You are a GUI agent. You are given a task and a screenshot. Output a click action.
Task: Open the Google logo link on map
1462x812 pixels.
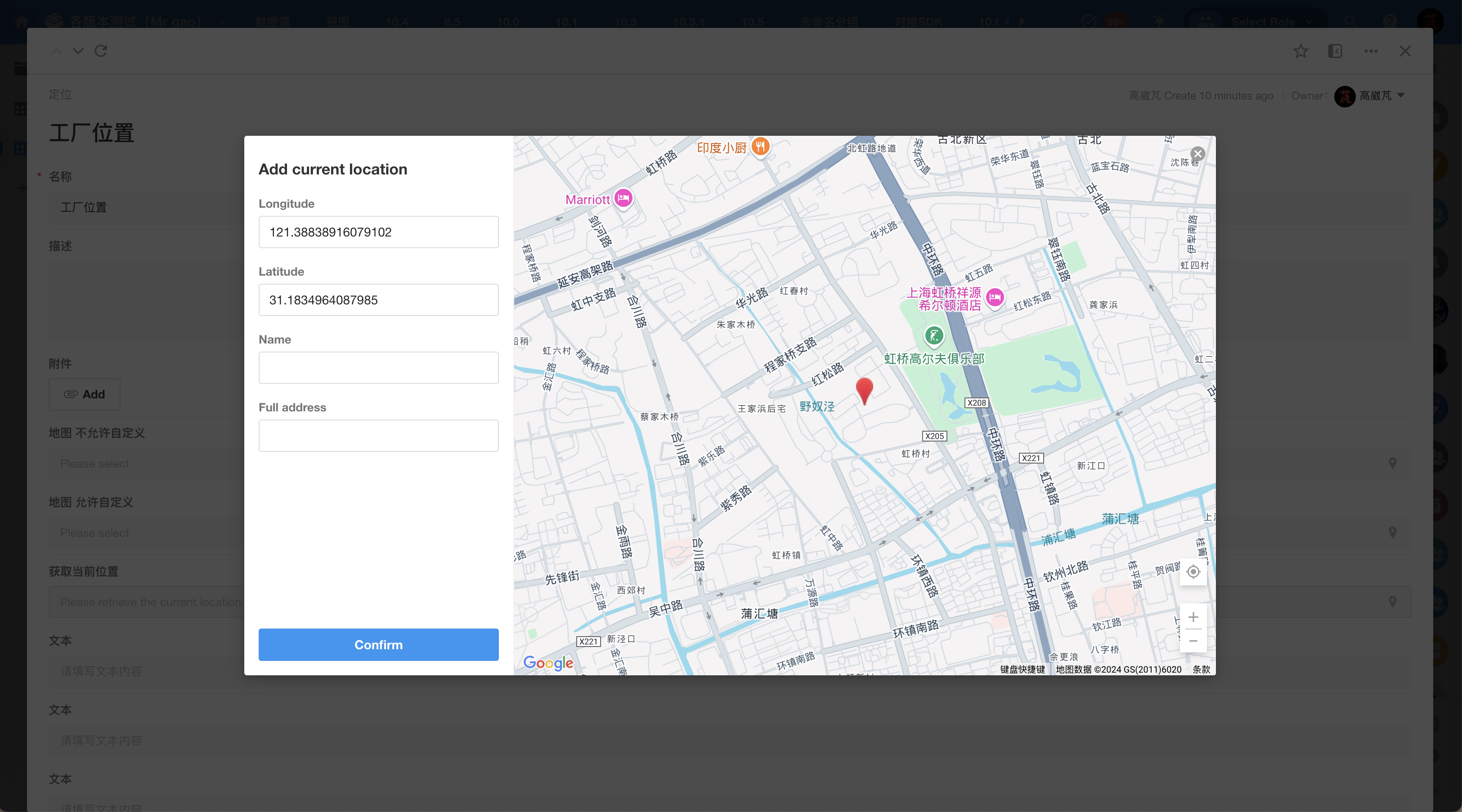tap(547, 662)
